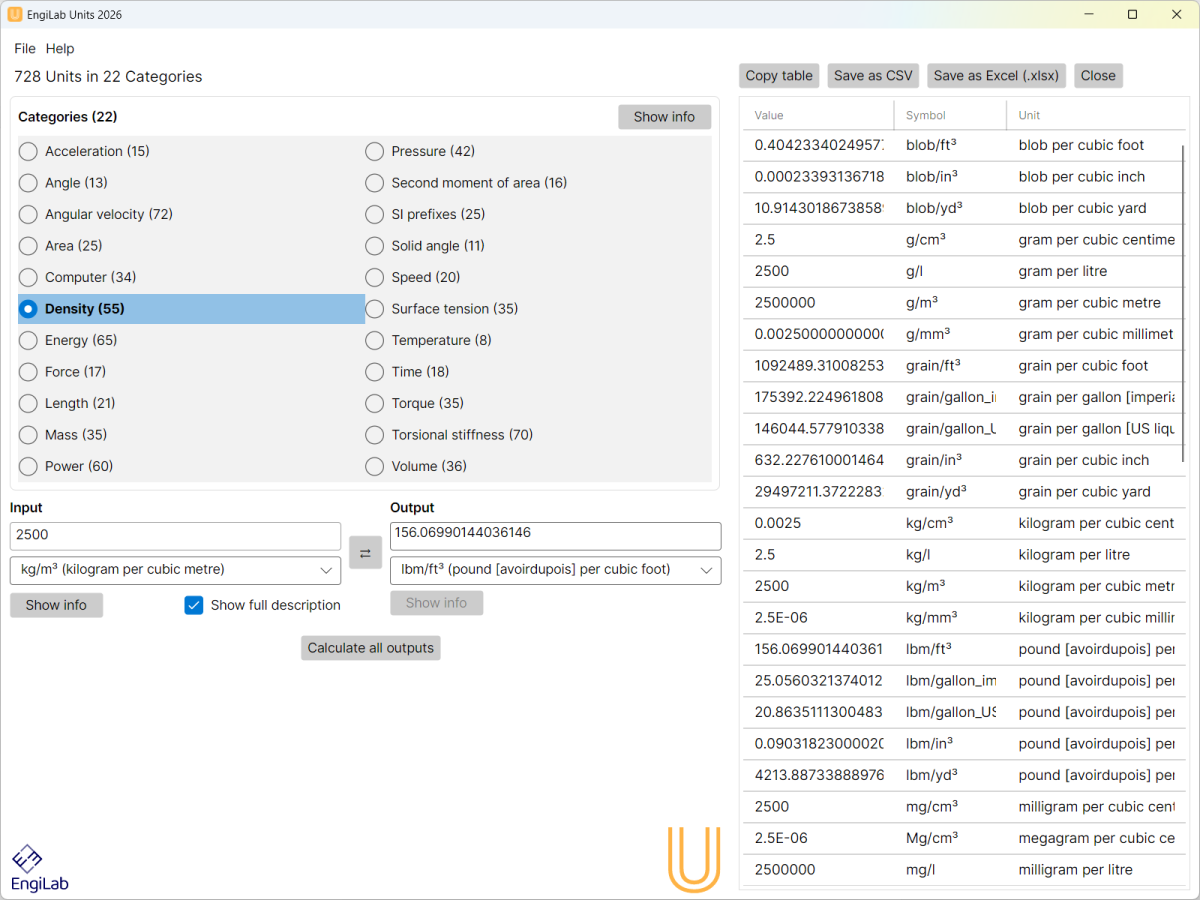The width and height of the screenshot is (1200, 900).
Task: Click the results table vertical scrollbar
Action: [1183, 300]
